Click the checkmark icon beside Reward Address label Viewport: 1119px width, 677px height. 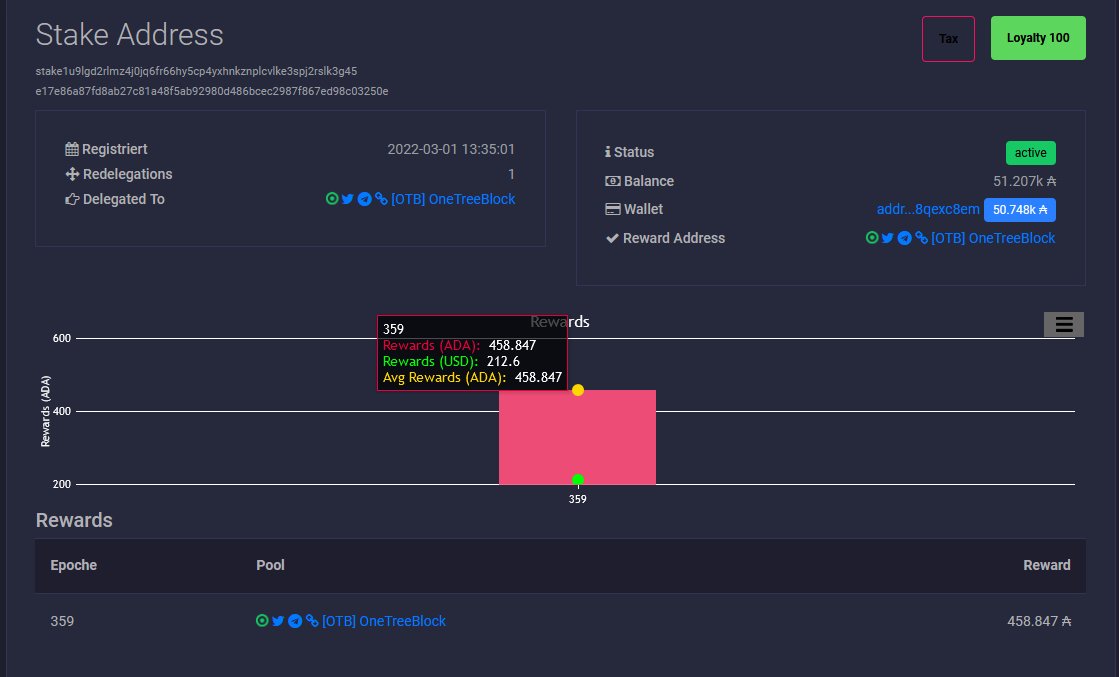[x=612, y=238]
